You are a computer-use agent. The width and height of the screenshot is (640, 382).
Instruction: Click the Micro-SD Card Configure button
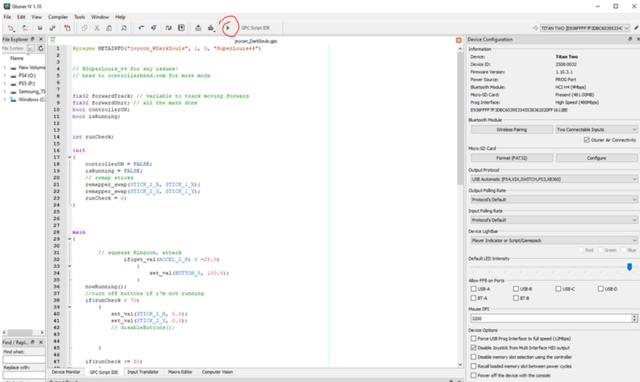tap(596, 158)
